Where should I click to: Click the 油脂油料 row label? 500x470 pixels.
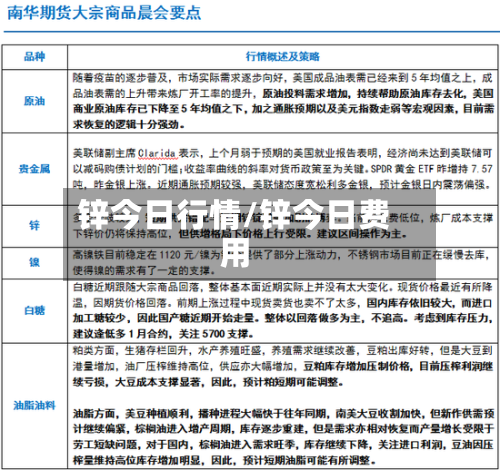click(34, 406)
